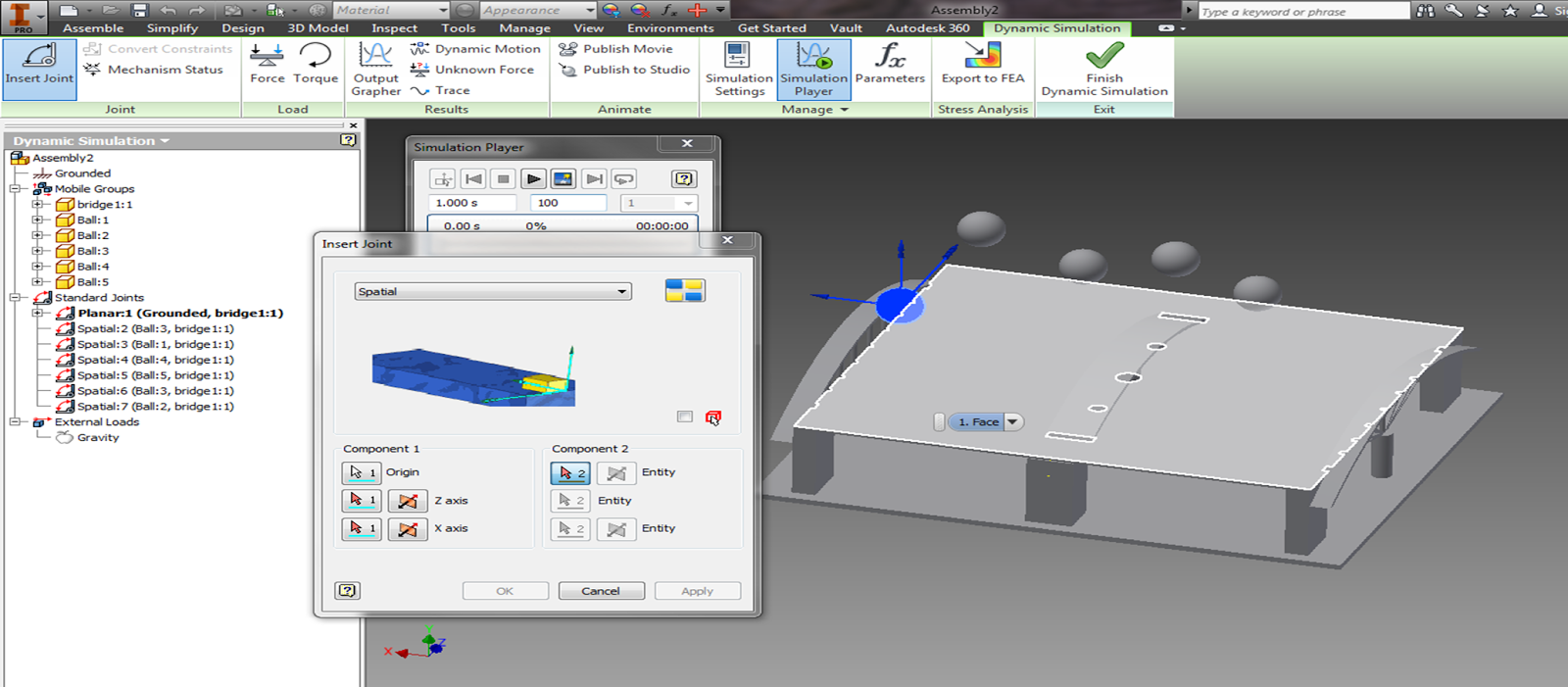Collapse the External Loads node
Viewport: 1568px width, 687px height.
[x=15, y=421]
